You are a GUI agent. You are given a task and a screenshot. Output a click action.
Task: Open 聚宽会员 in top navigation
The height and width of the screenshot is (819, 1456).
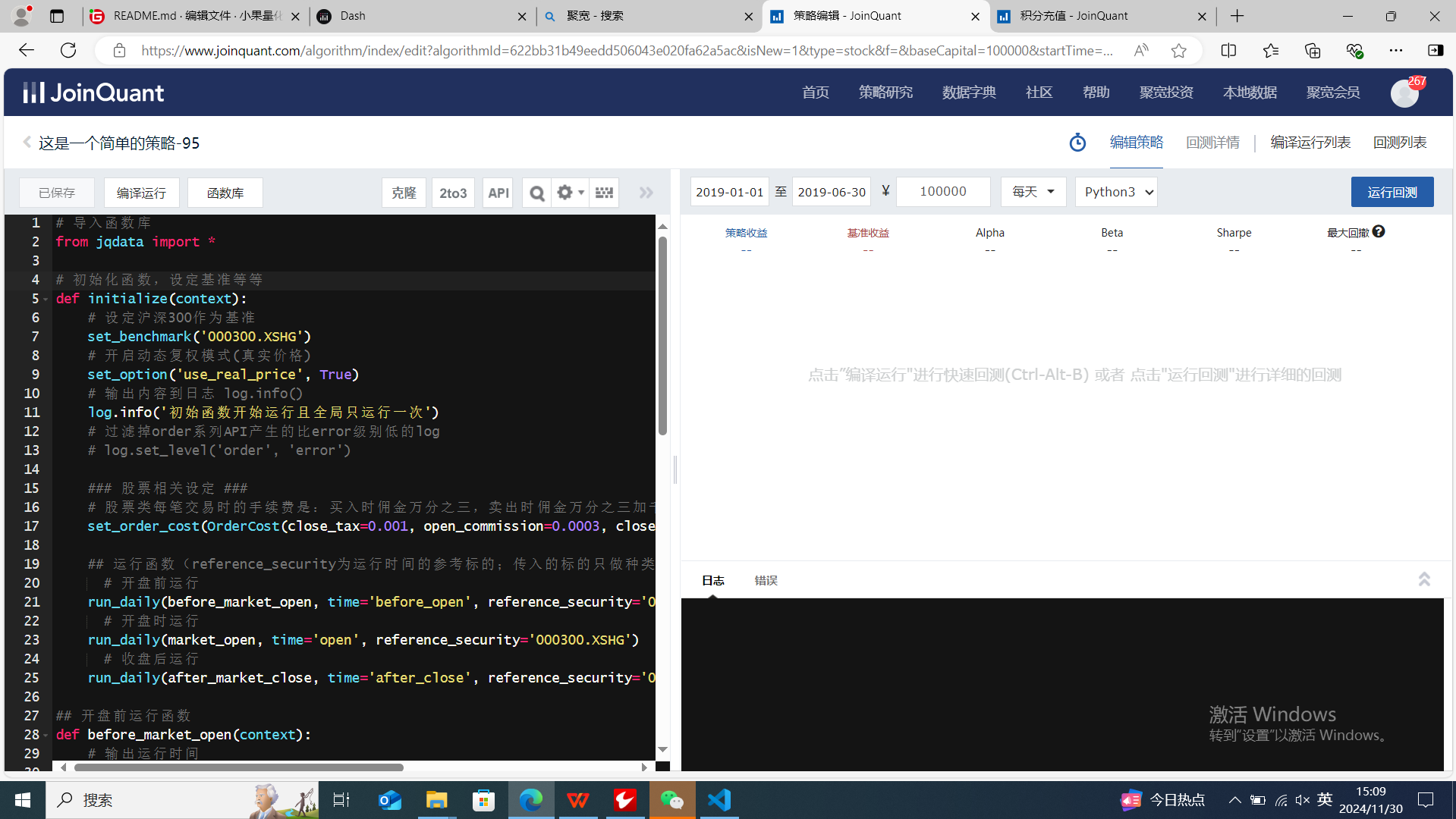[1332, 93]
